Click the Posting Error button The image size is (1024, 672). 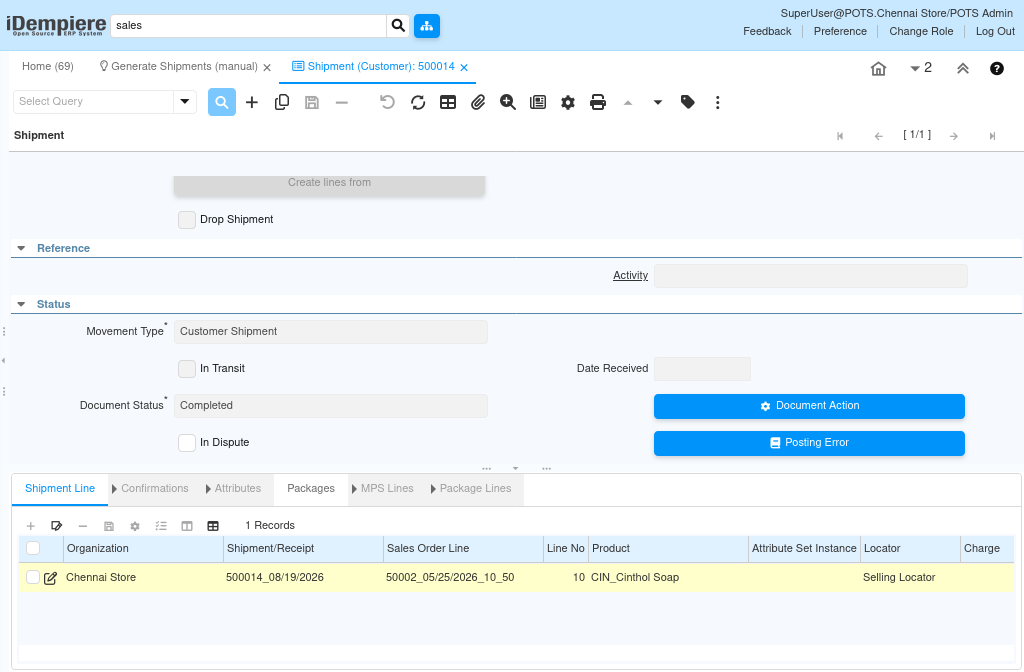(809, 443)
